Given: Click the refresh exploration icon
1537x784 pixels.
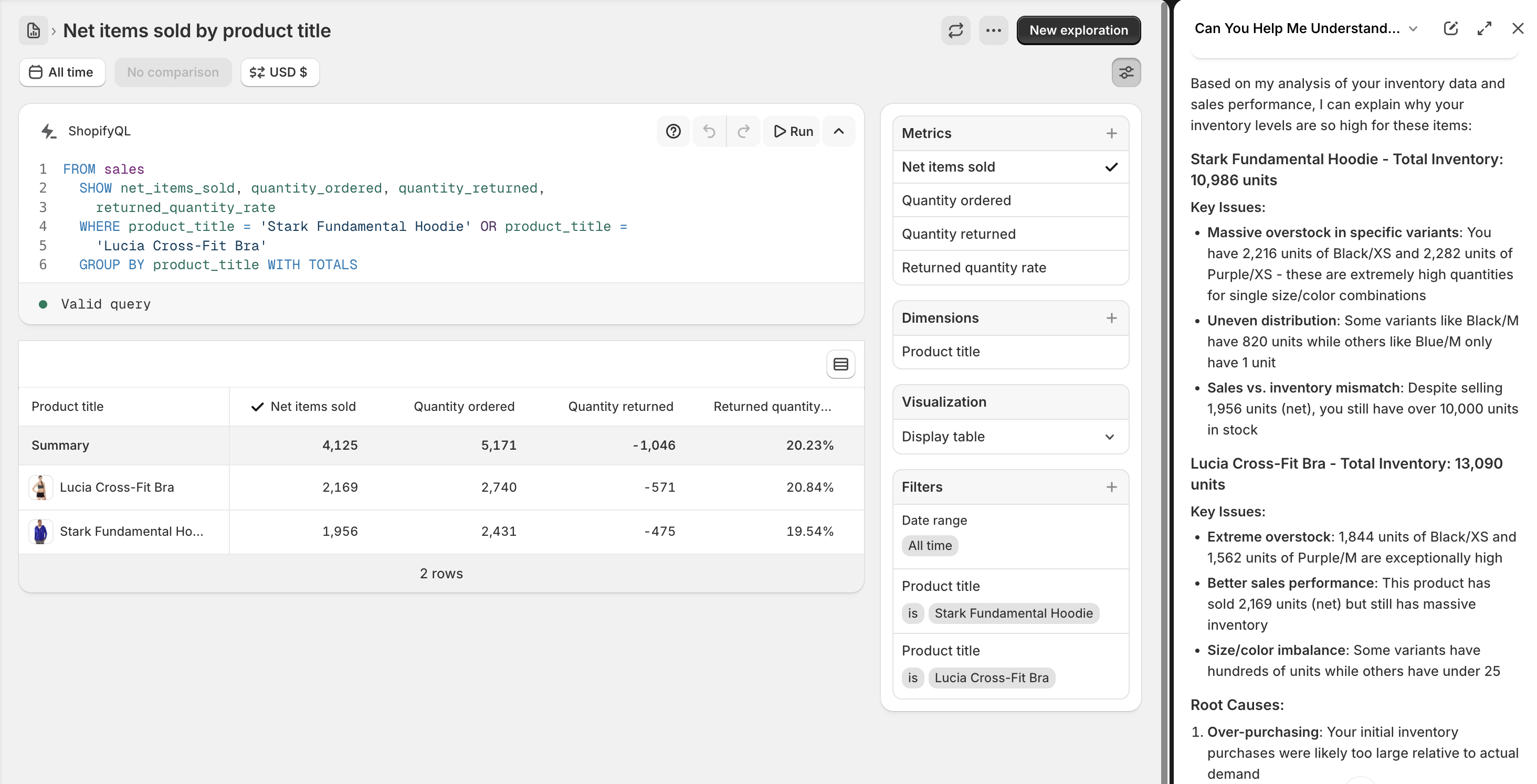Looking at the screenshot, I should point(956,30).
